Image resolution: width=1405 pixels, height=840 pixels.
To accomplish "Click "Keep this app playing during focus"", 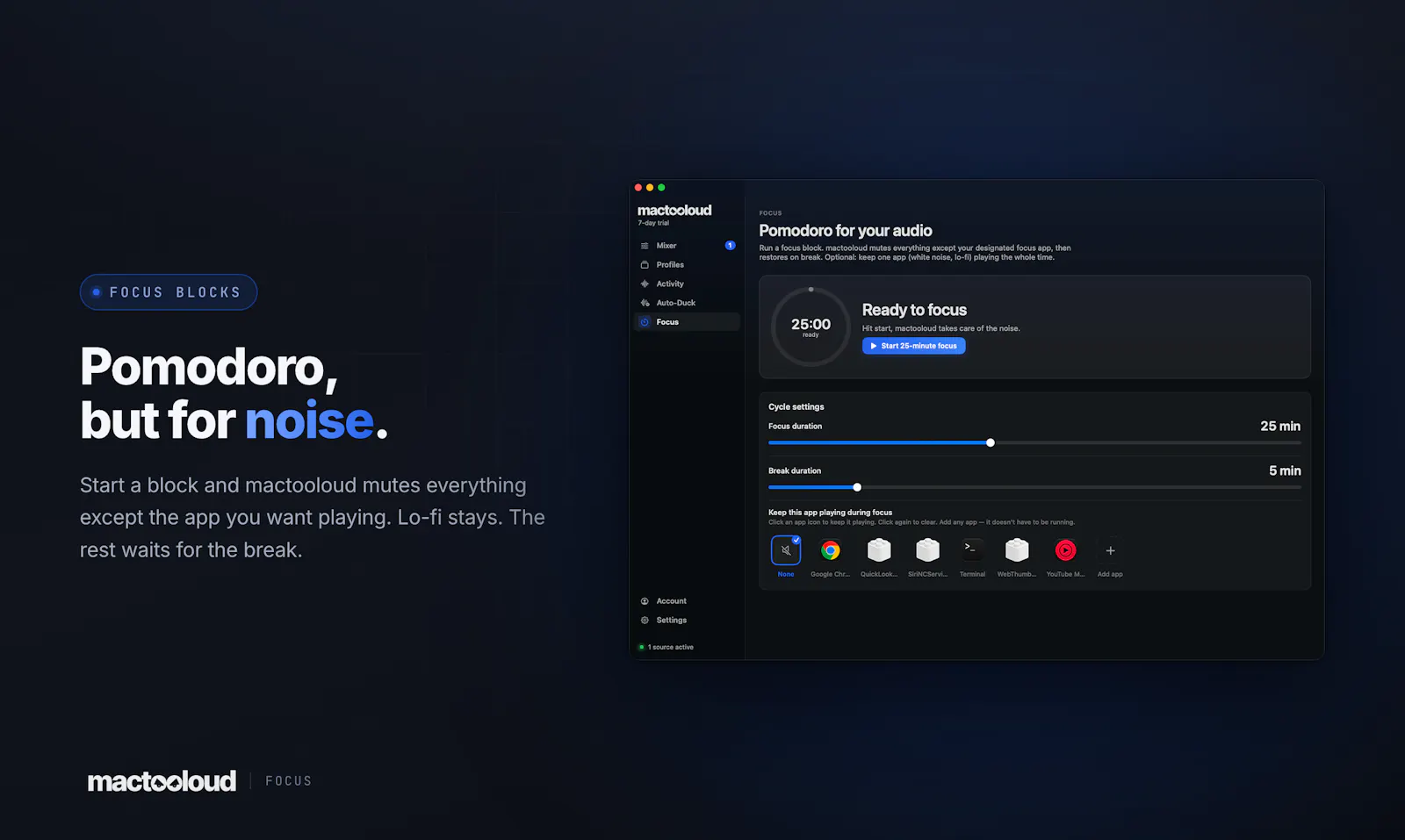I will (x=830, y=513).
